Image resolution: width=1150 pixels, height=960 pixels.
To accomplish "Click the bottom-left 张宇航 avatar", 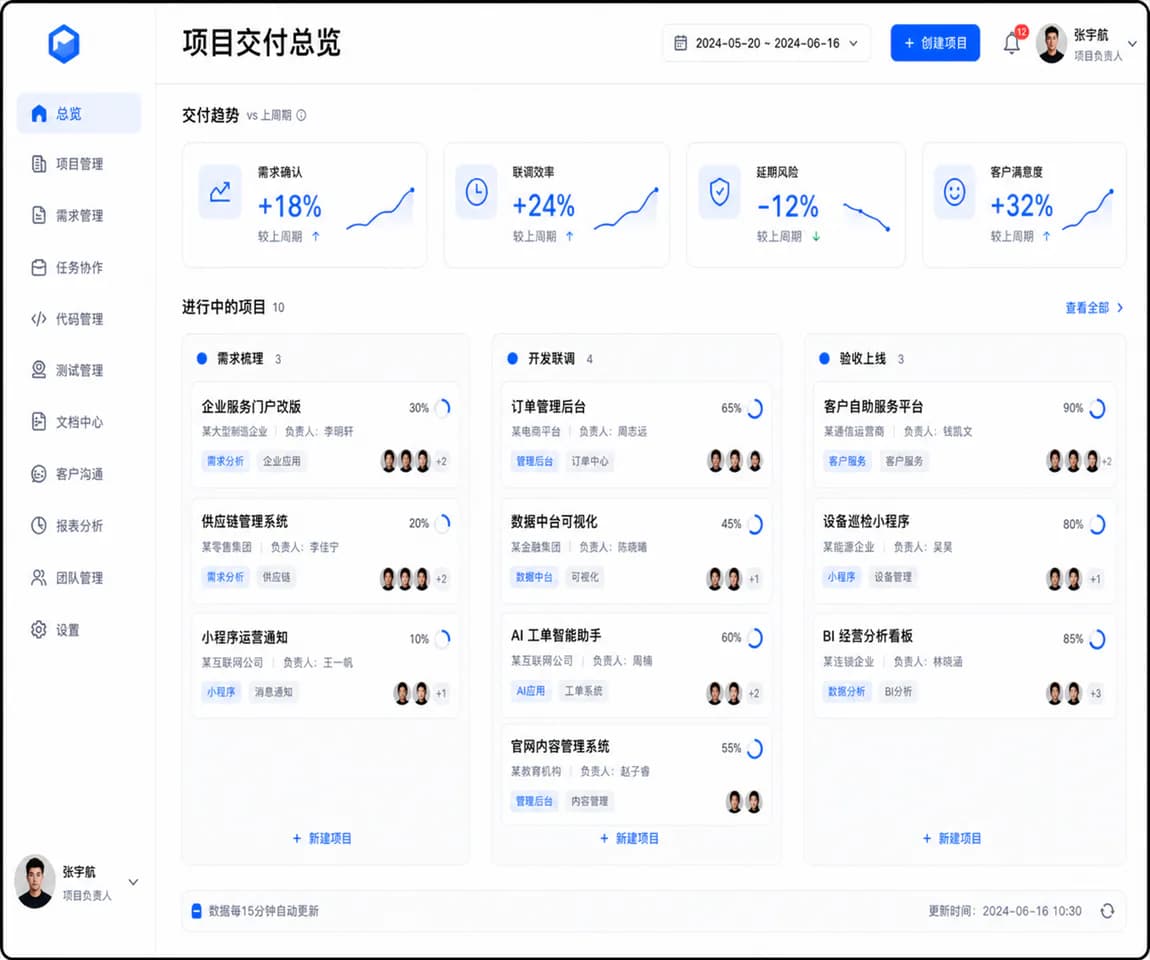I will [x=35, y=881].
